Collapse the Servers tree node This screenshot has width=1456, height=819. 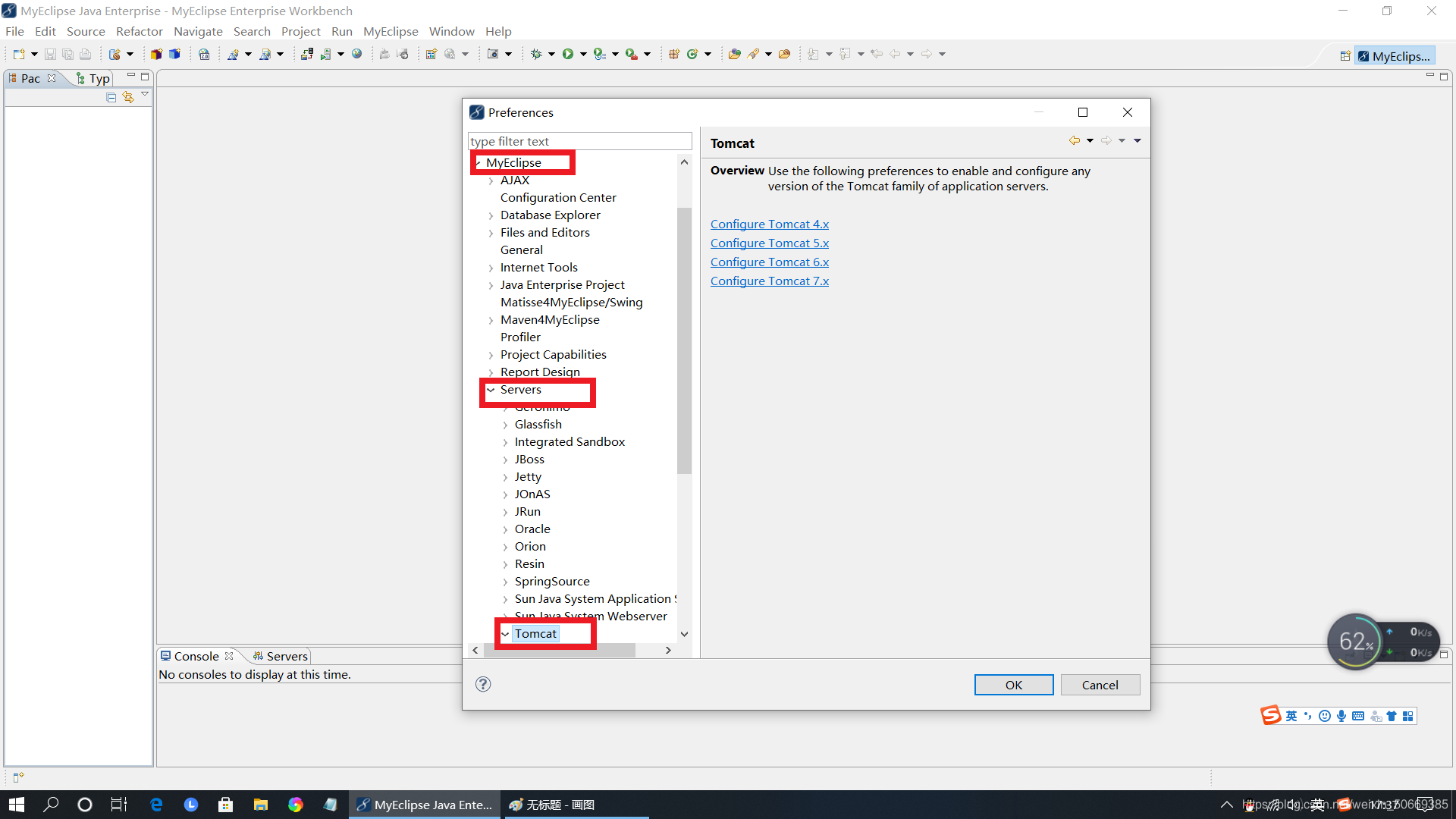(x=491, y=390)
